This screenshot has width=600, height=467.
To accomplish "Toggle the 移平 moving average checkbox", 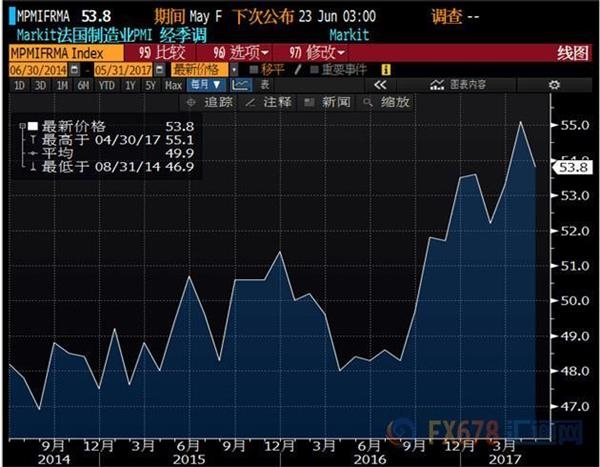I will point(254,70).
